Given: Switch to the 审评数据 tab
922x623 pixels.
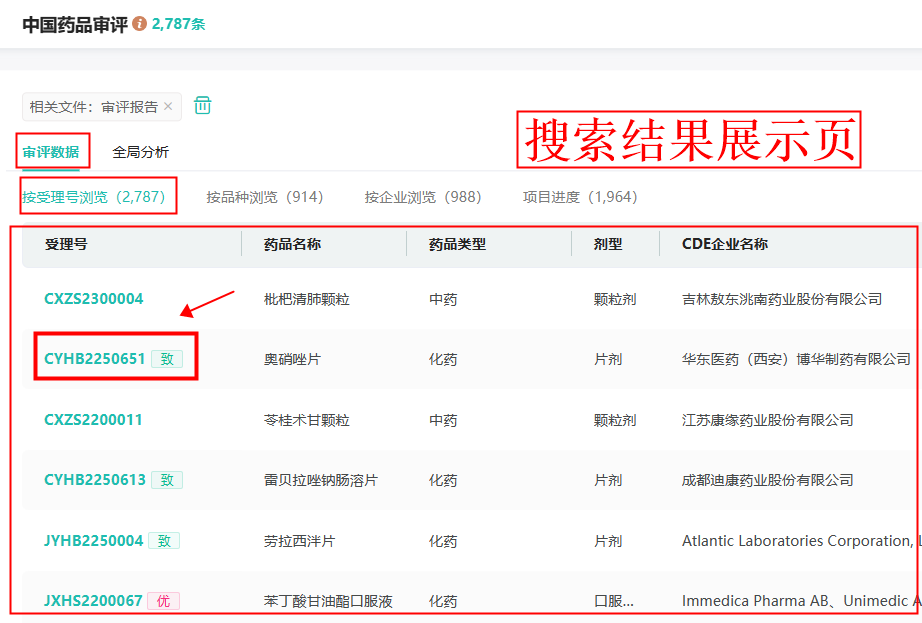Looking at the screenshot, I should tap(51, 152).
